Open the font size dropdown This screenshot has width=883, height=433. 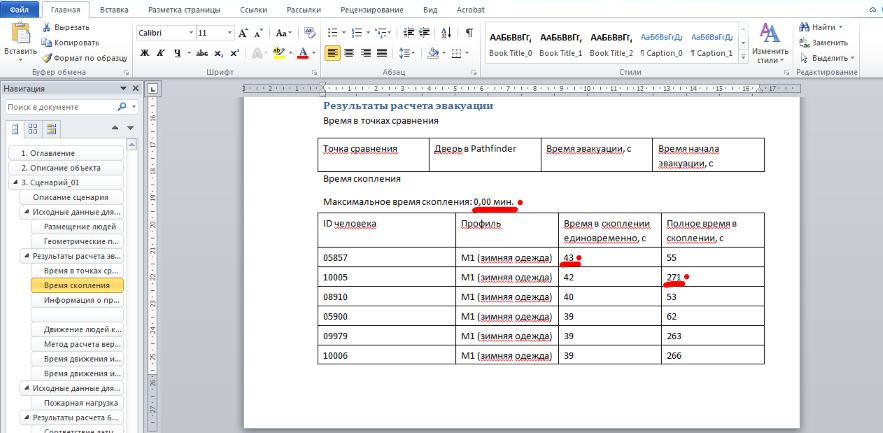coord(230,32)
